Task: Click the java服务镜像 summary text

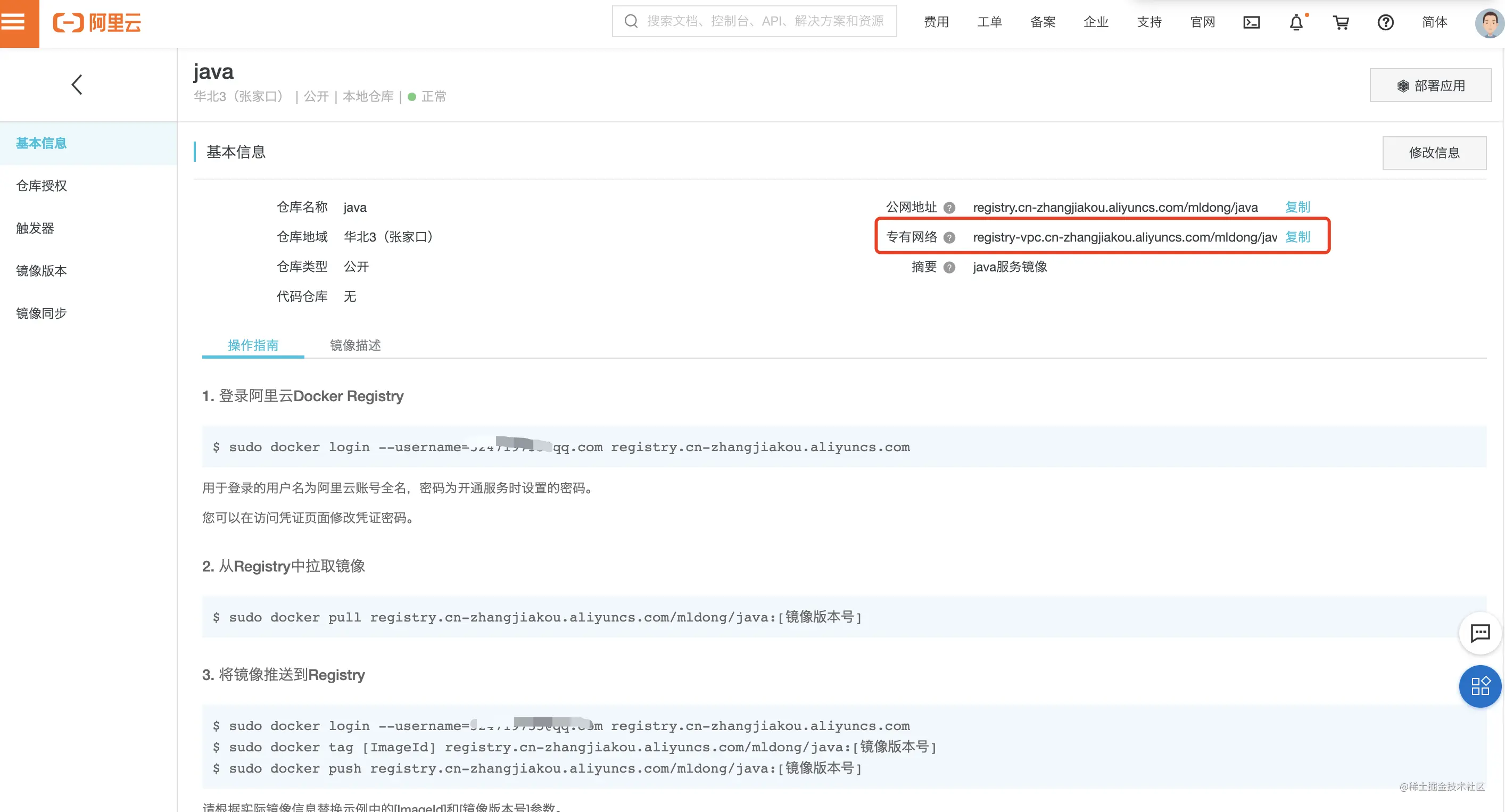Action: (x=1010, y=267)
